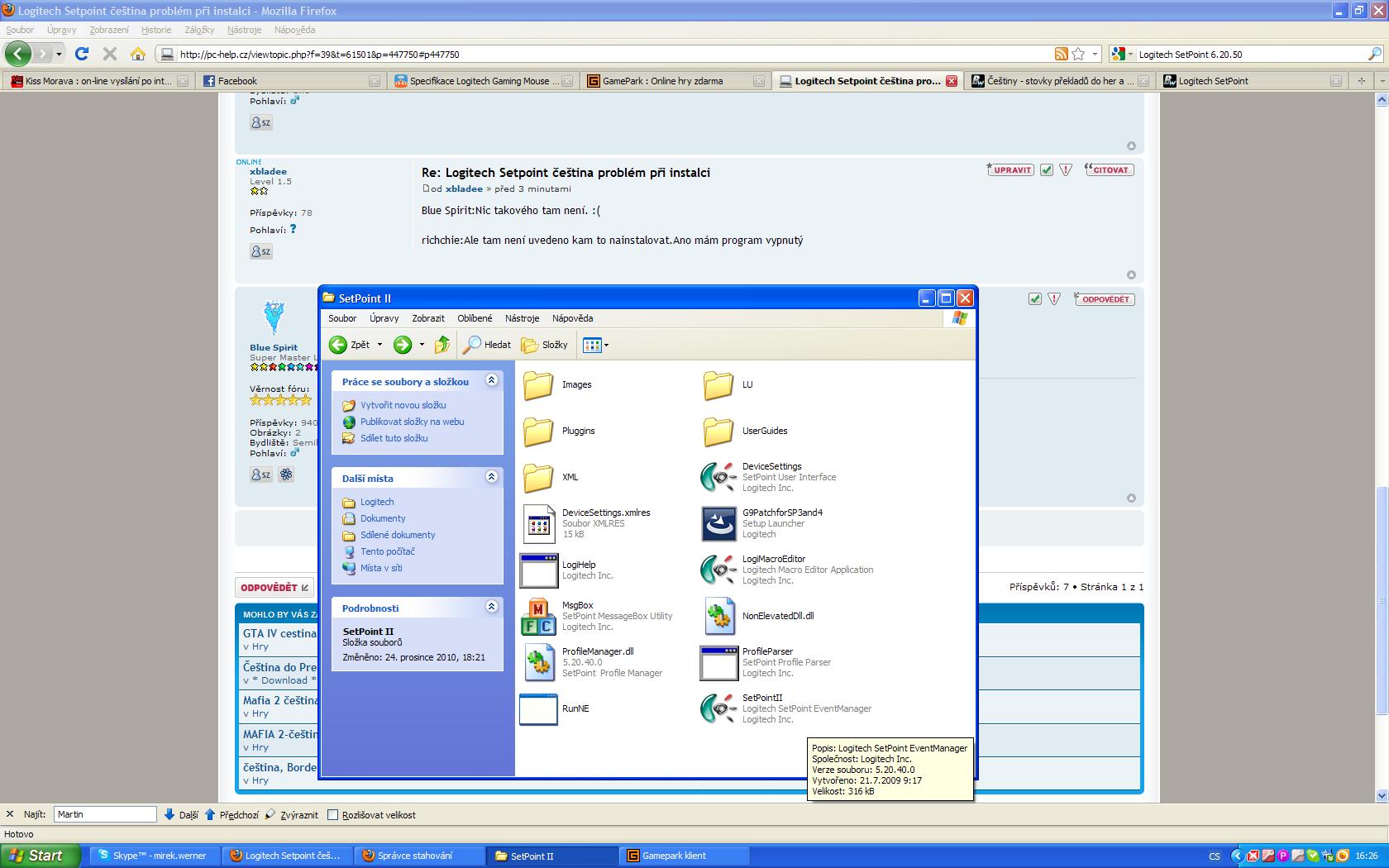Image resolution: width=1389 pixels, height=868 pixels.
Task: Collapse the Podrobnosti panel
Action: (492, 607)
